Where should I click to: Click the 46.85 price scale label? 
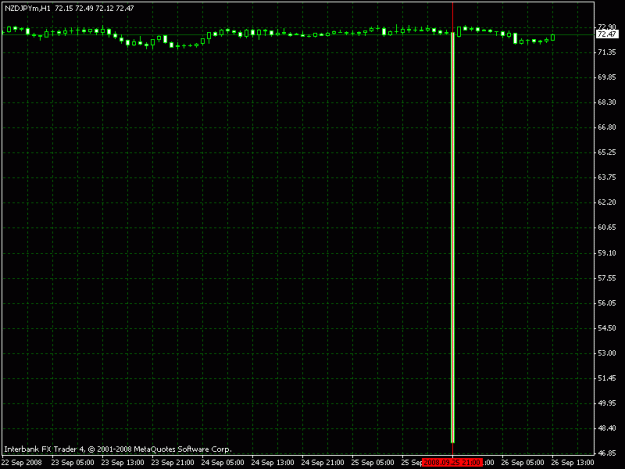[607, 453]
